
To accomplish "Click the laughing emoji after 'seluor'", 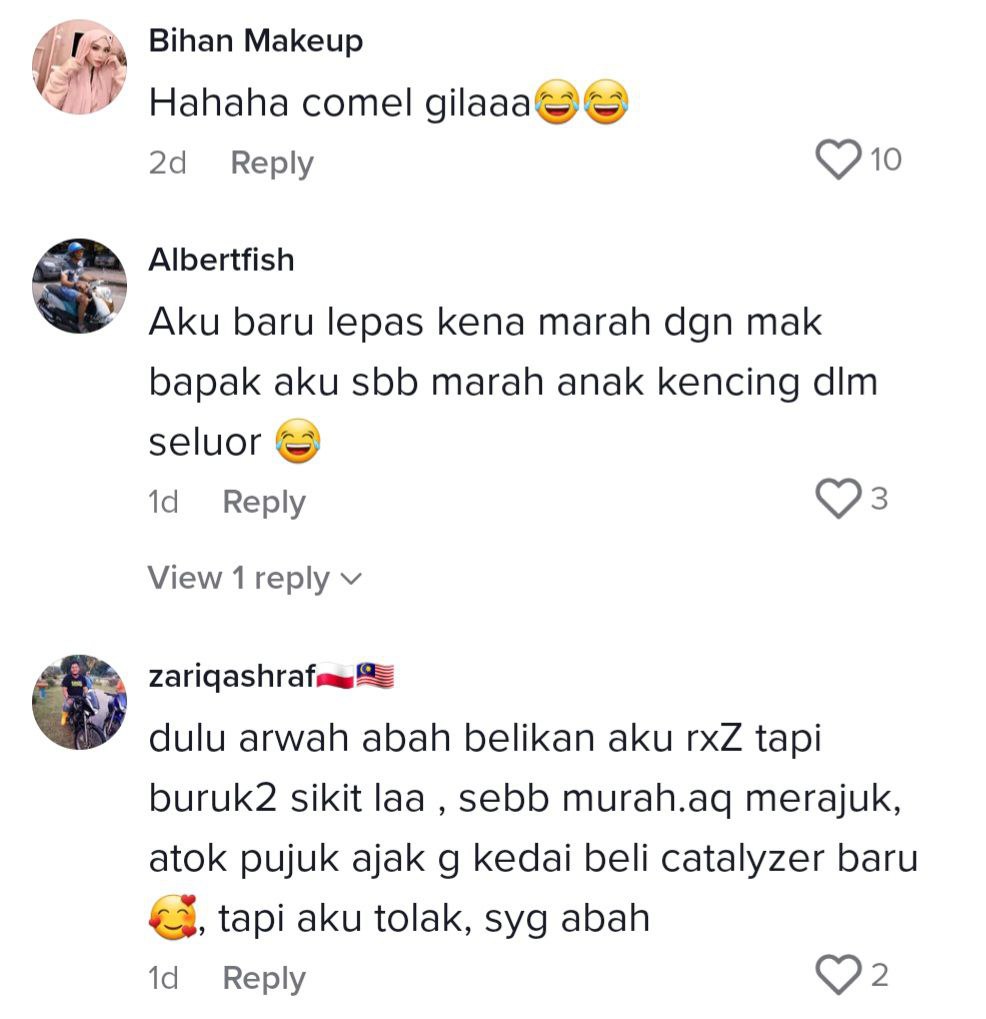I will (298, 441).
